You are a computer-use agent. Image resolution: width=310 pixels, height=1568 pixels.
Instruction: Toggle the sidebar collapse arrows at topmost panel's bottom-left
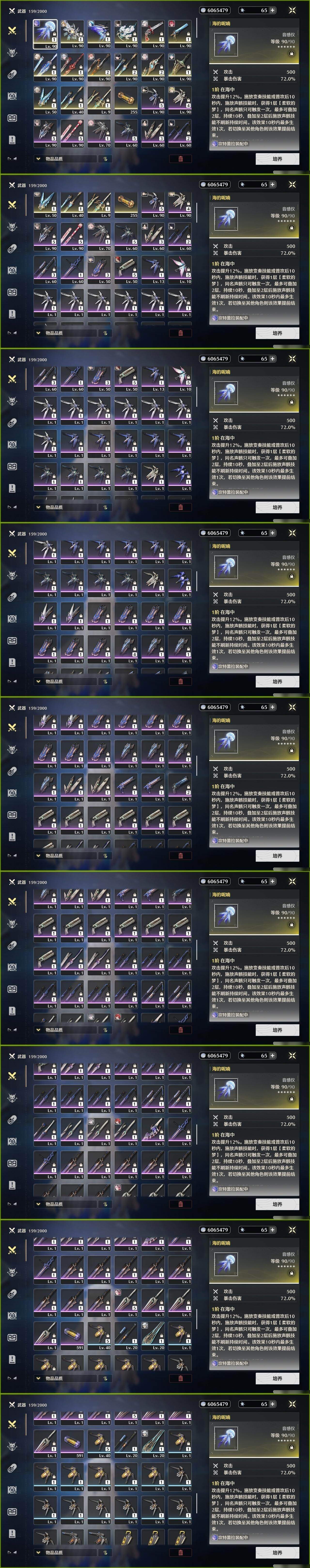tap(12, 159)
